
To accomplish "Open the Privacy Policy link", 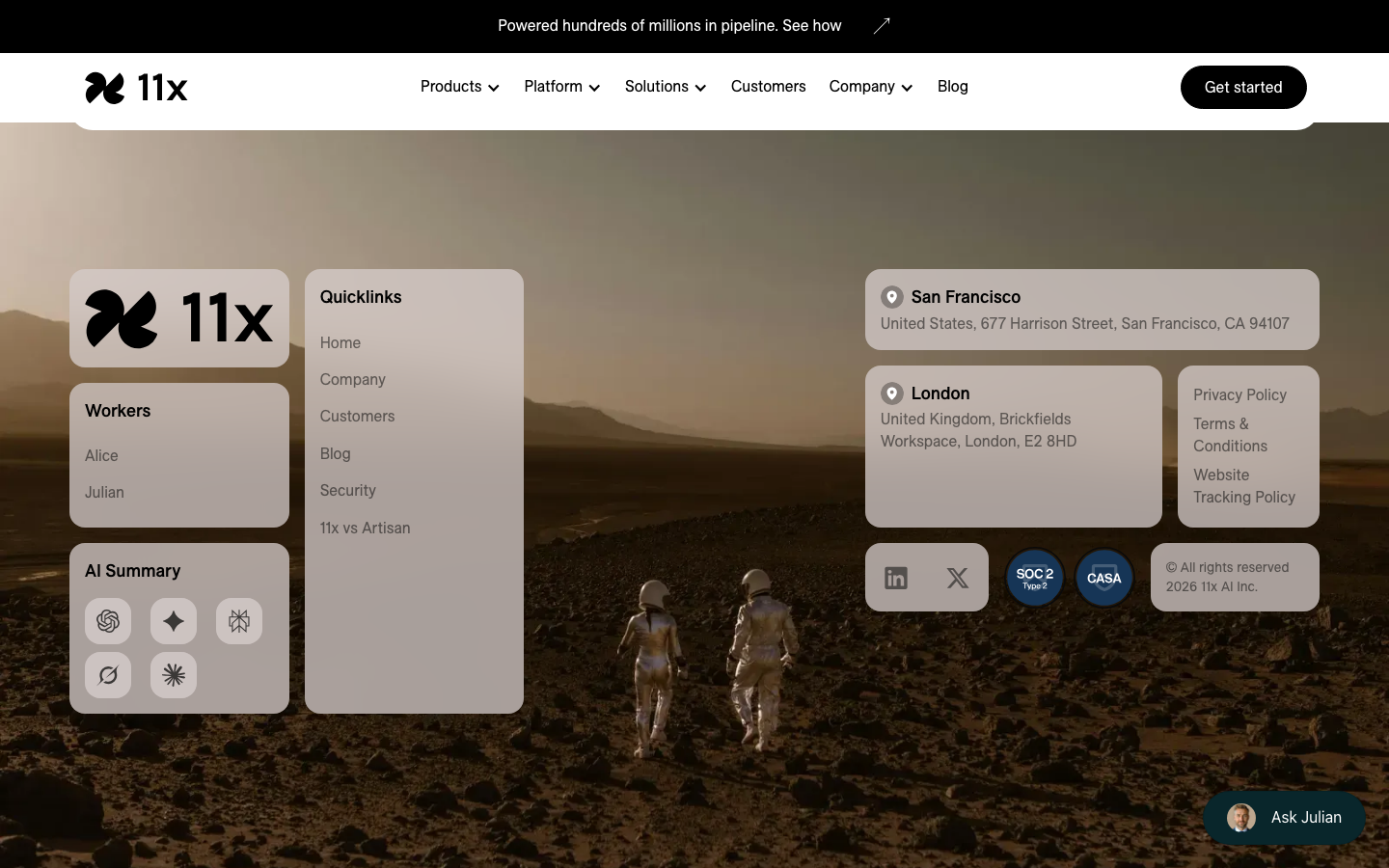I will 1239,394.
